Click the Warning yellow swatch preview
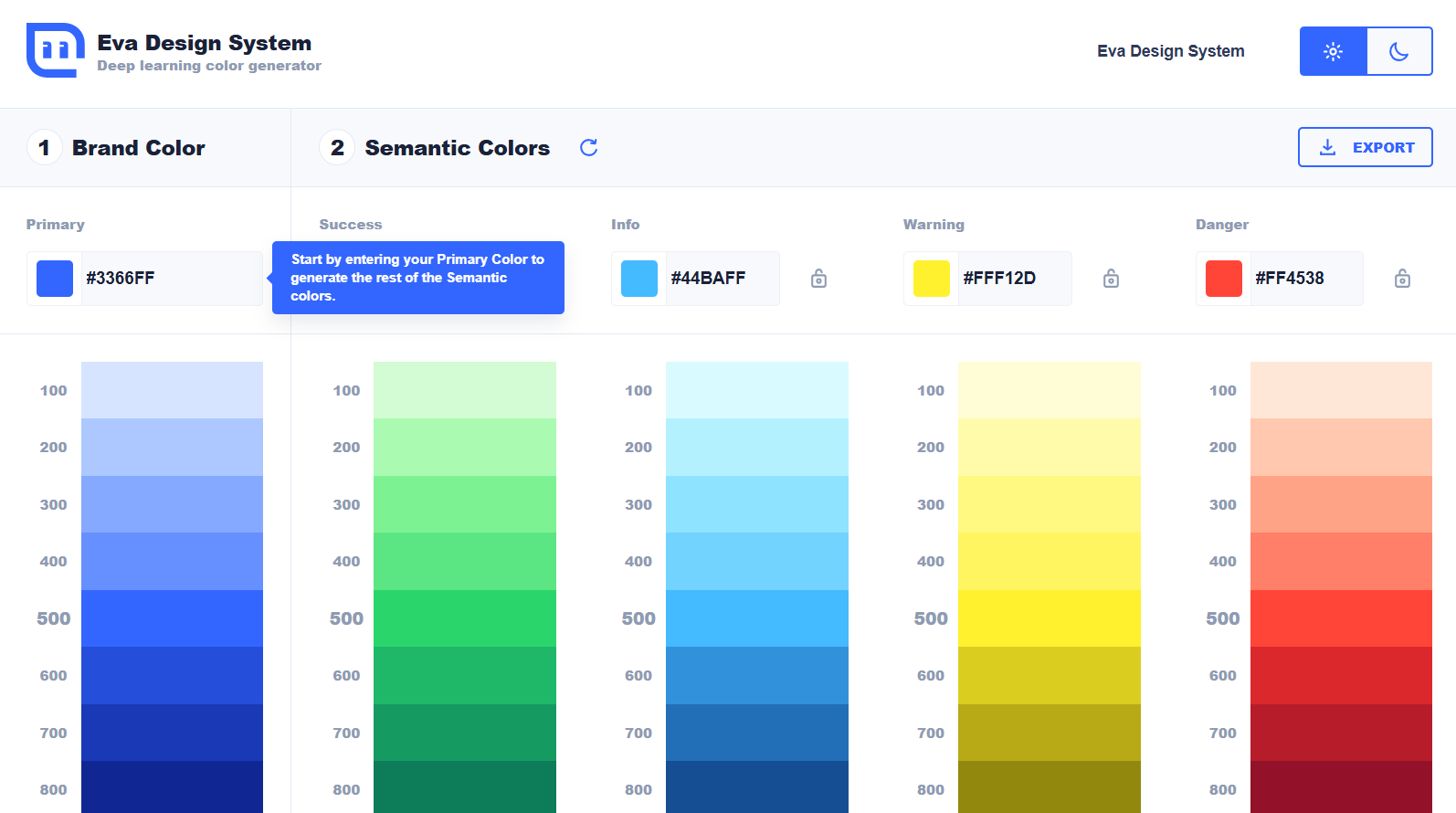 coord(932,279)
